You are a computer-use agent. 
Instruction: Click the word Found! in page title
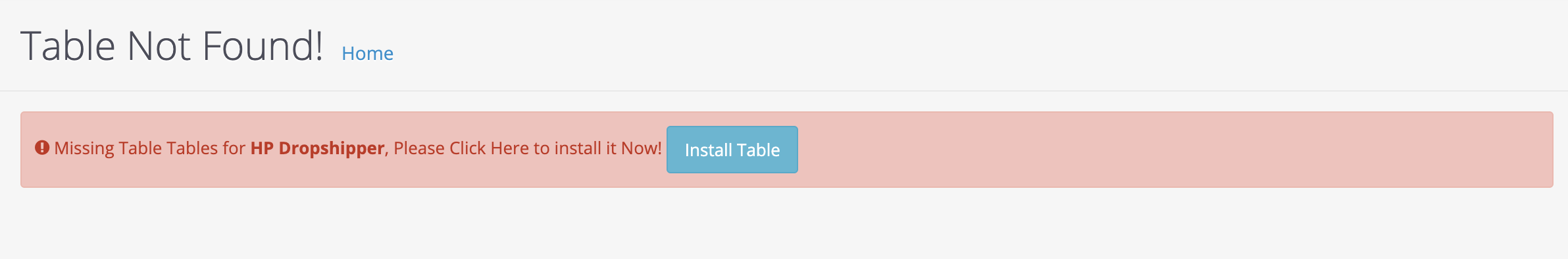(263, 46)
